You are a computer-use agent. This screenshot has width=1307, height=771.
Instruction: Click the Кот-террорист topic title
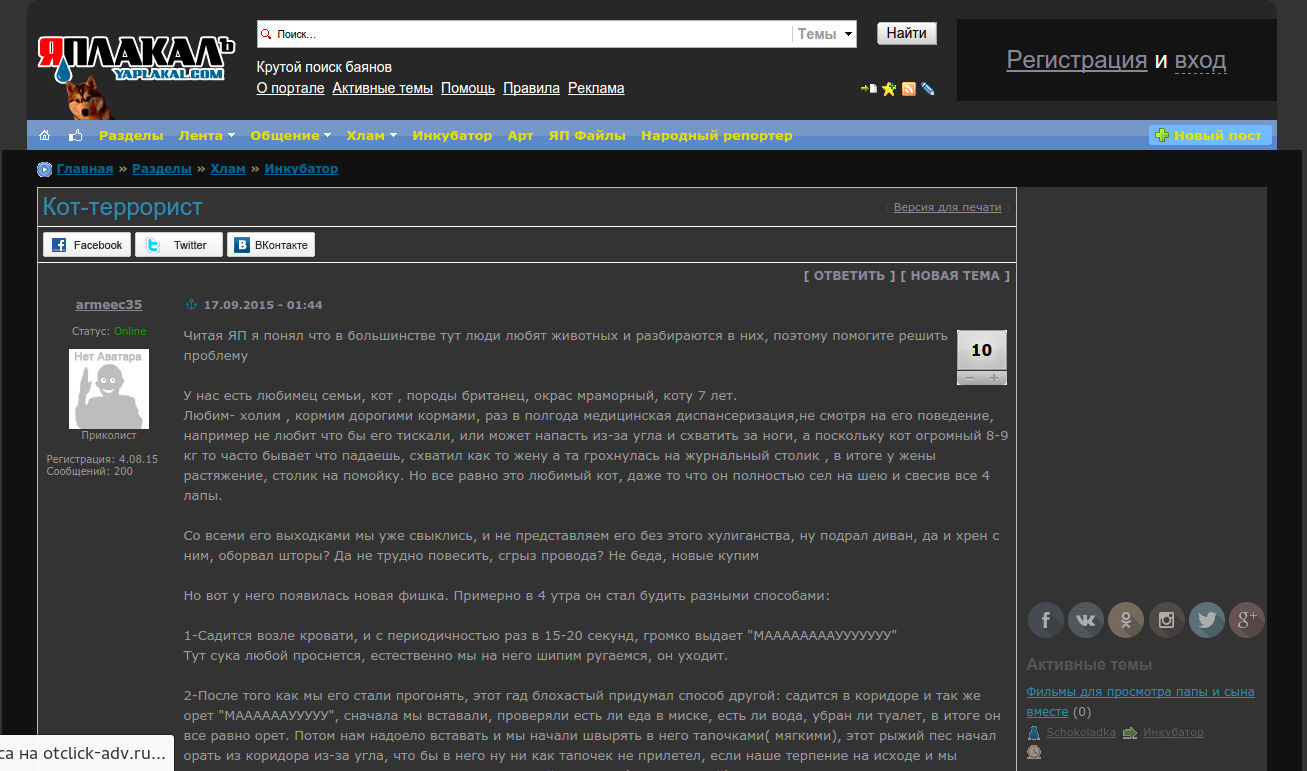tap(122, 207)
